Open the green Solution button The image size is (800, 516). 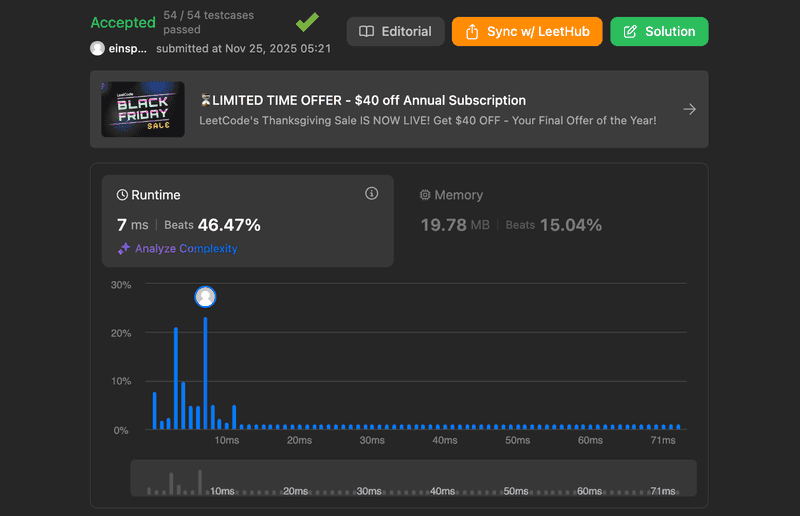coord(659,32)
